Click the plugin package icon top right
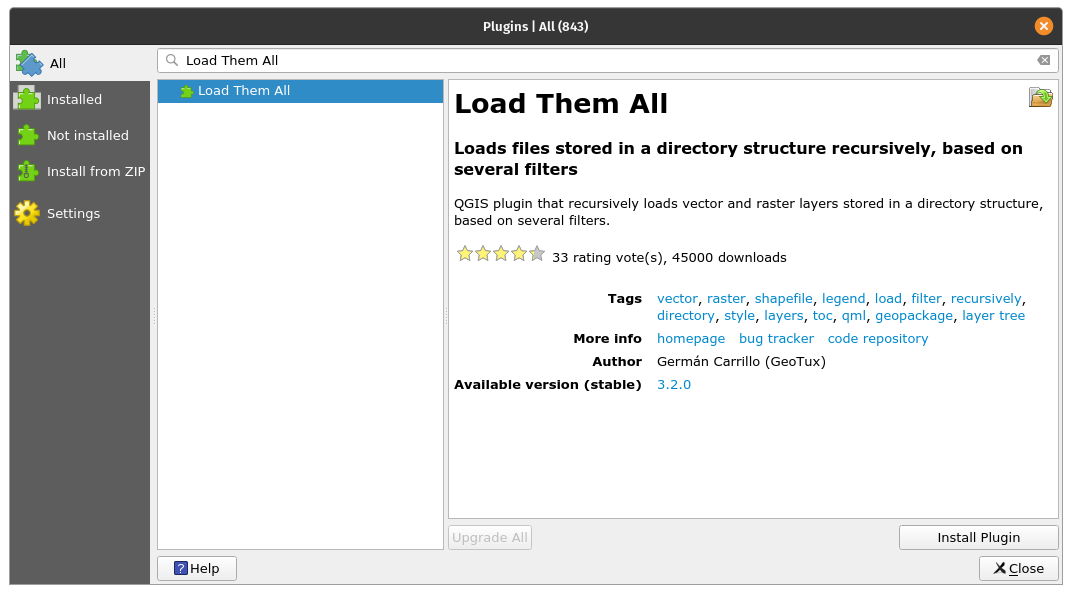 pos(1040,97)
